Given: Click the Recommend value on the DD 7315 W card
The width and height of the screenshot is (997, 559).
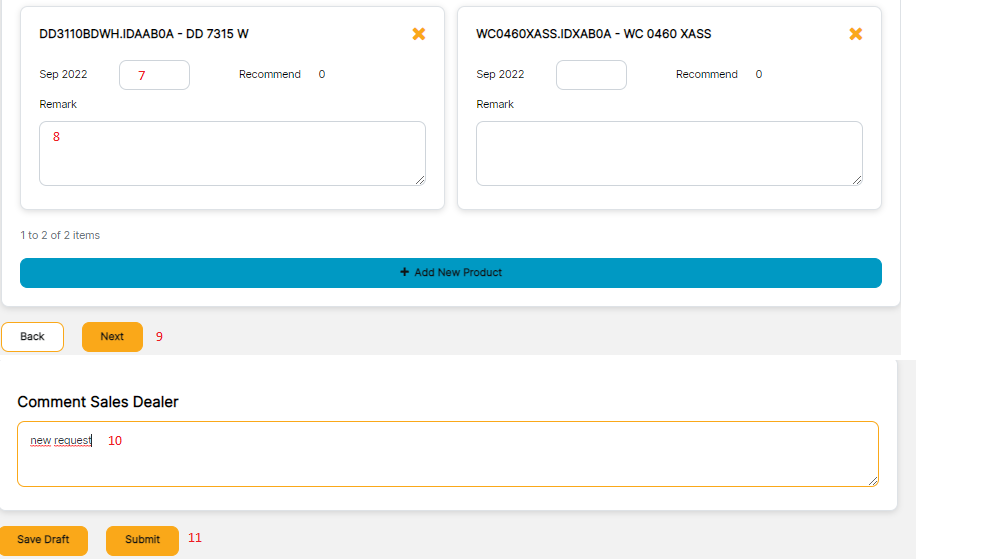Looking at the screenshot, I should click(322, 74).
